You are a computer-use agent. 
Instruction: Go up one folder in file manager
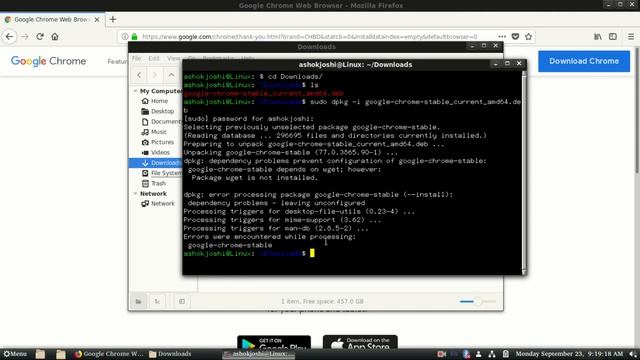click(x=171, y=75)
